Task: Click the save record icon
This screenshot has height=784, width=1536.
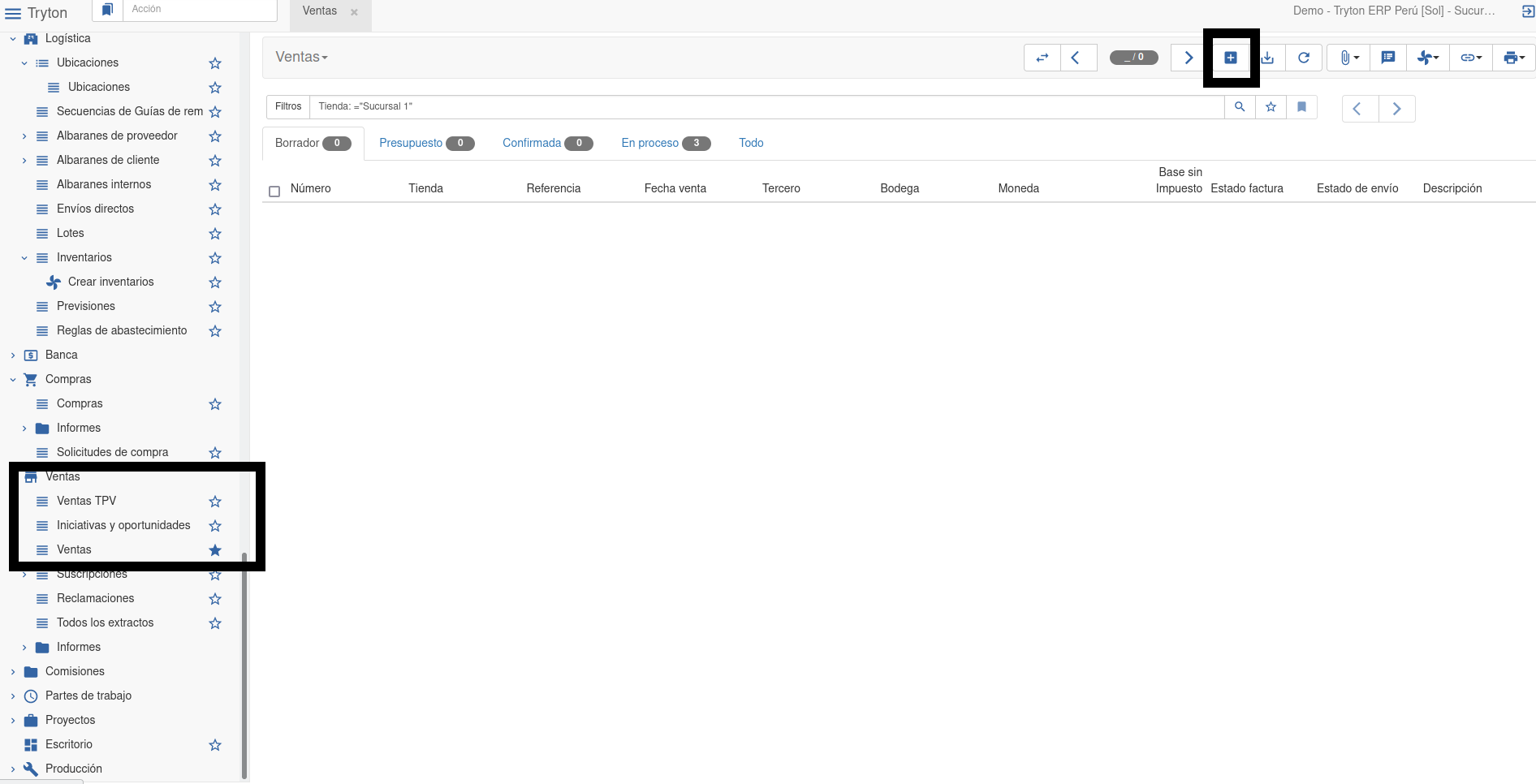Action: [x=1268, y=58]
